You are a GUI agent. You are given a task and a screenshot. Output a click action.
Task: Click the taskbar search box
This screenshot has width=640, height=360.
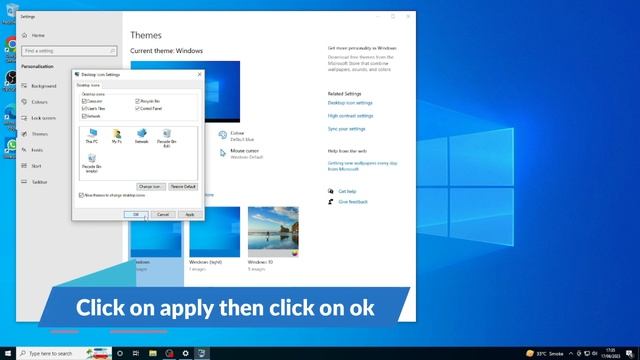(64, 353)
